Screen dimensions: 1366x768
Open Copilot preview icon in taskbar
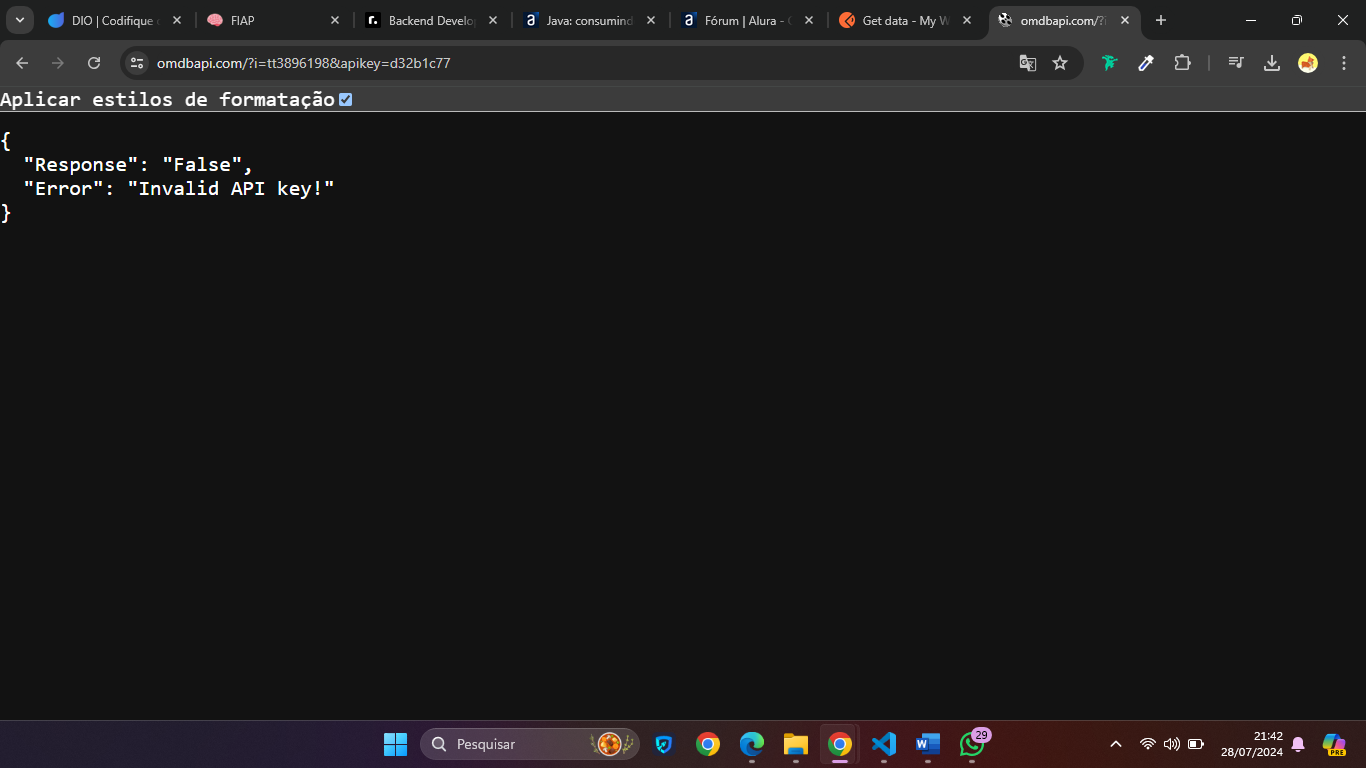pos(1334,744)
